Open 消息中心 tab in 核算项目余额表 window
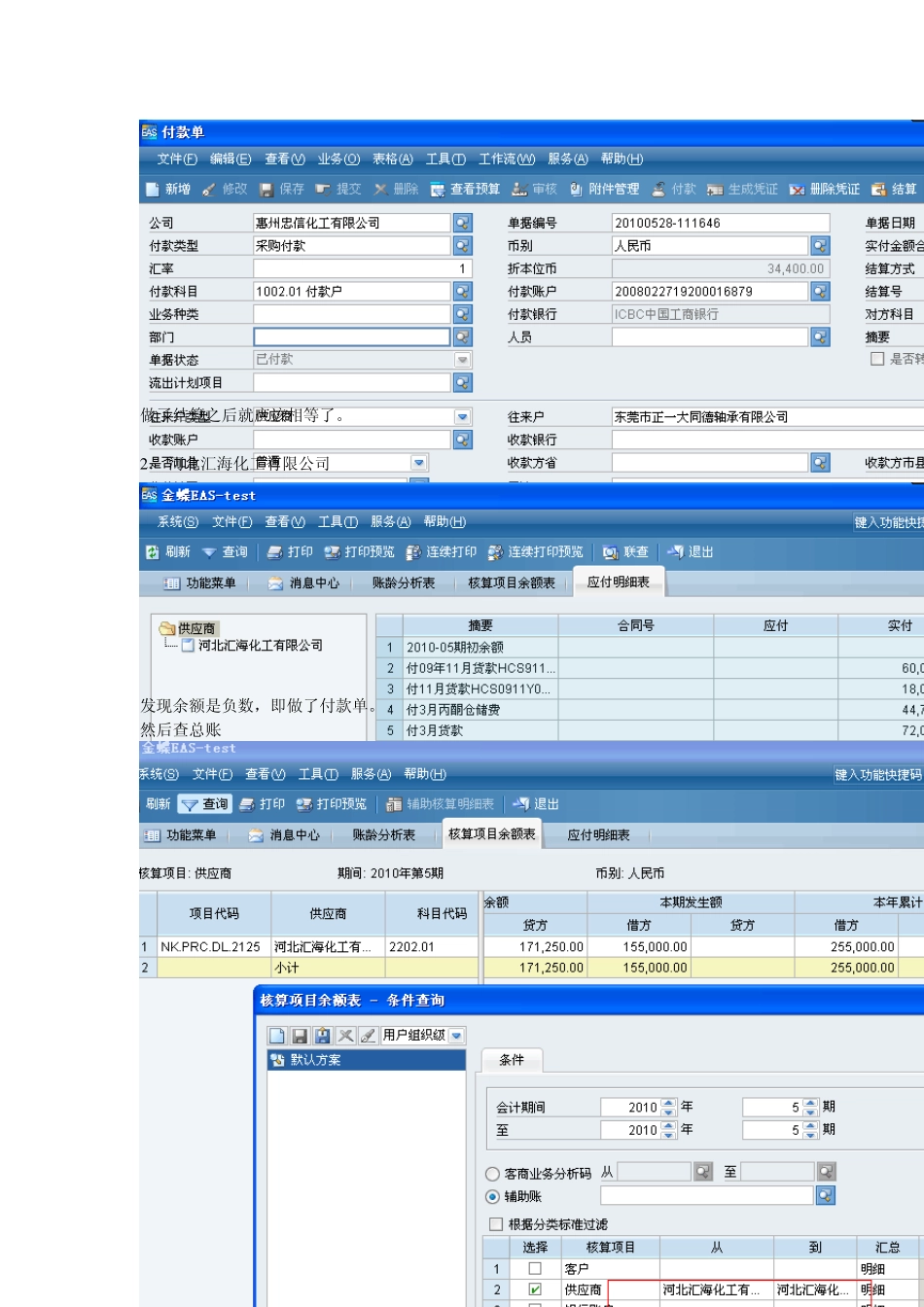Image resolution: width=924 pixels, height=1307 pixels. (x=285, y=834)
